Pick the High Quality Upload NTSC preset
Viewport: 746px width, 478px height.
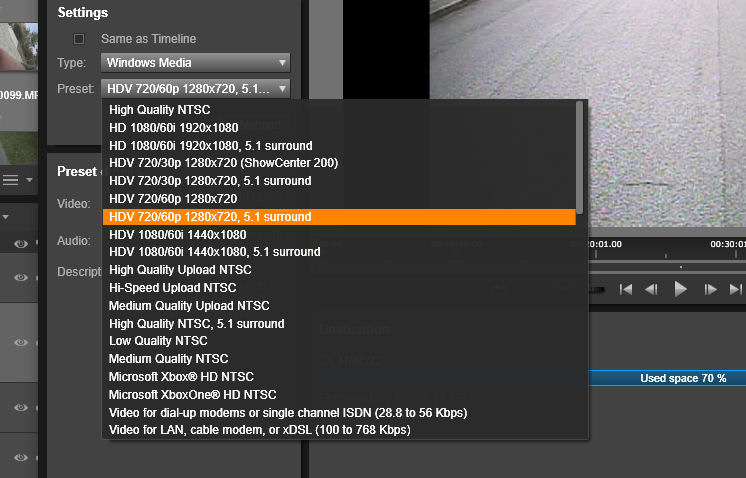coord(180,270)
